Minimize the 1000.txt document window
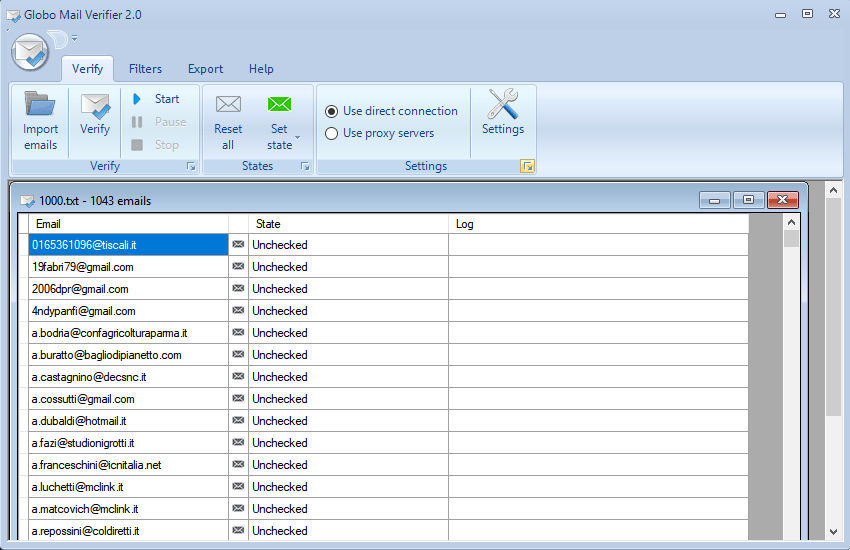The height and width of the screenshot is (550, 850). (715, 200)
